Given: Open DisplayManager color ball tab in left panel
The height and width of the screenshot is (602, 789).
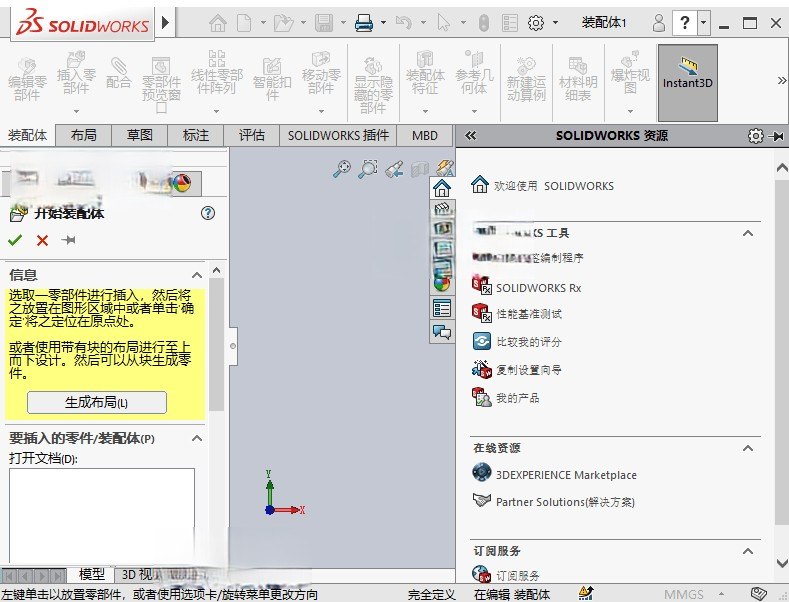Looking at the screenshot, I should coord(182,183).
